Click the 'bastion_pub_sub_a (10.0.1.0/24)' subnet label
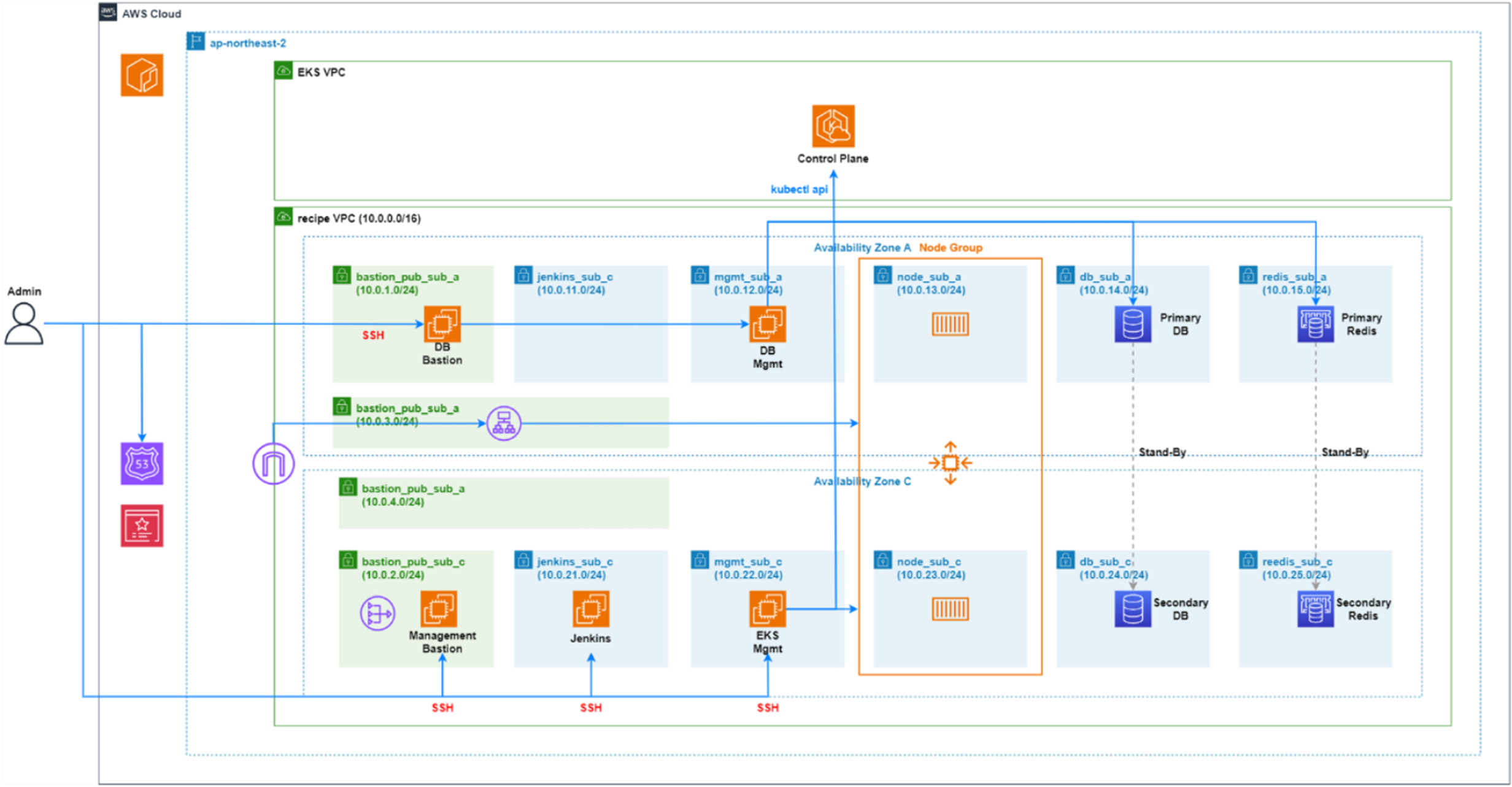 (x=407, y=283)
